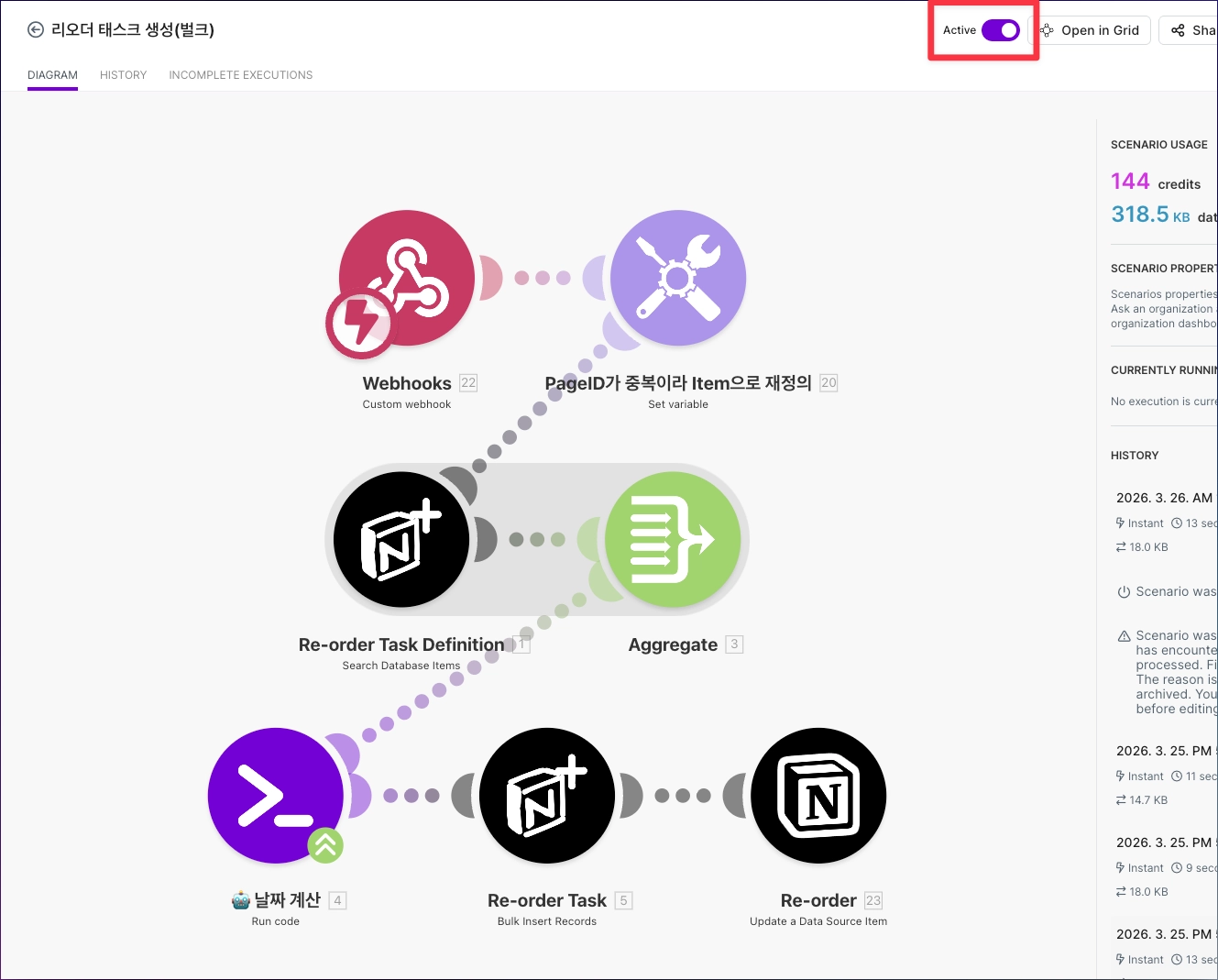
Task: Click module number 4 beside 날짜 계산
Action: (337, 900)
